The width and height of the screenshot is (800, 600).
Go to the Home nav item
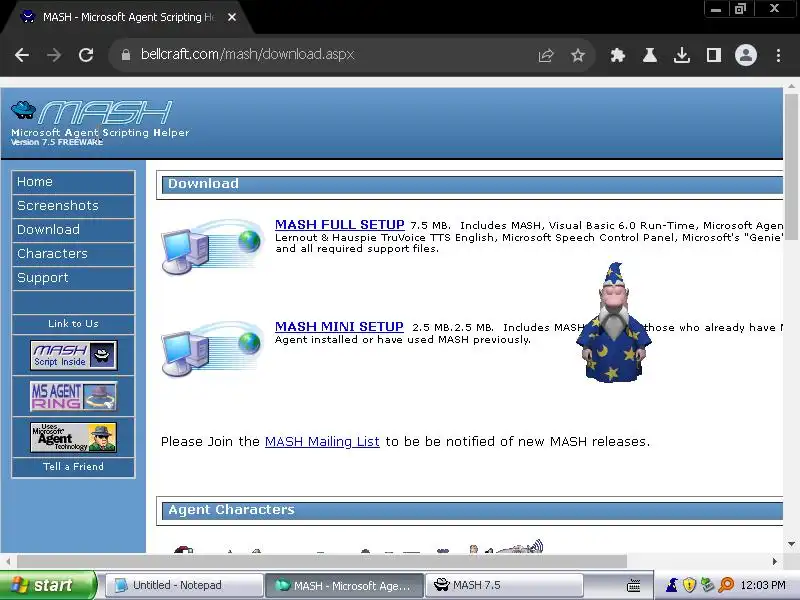coord(73,182)
